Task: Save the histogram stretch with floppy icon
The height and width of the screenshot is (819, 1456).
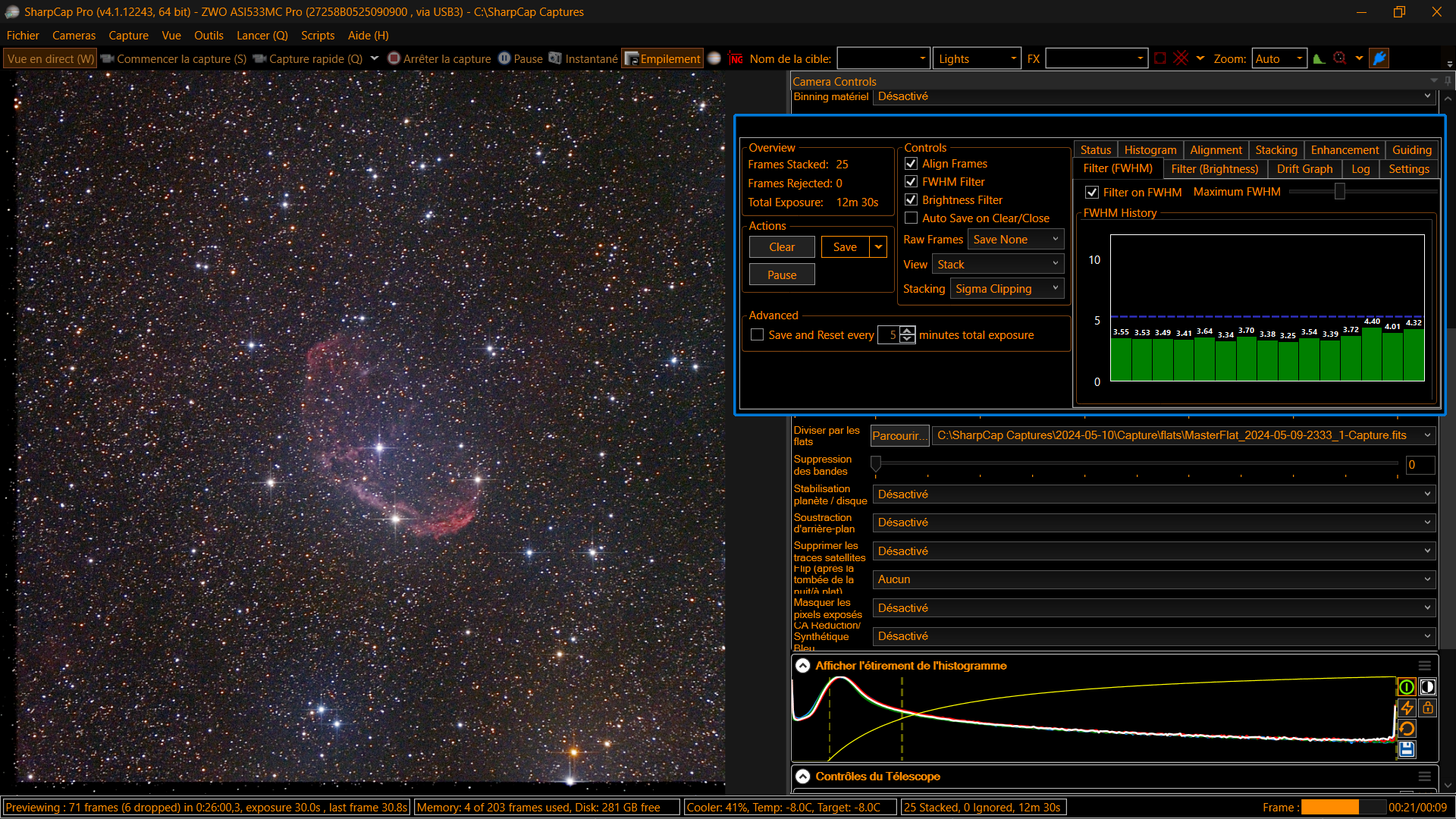Action: (1407, 749)
